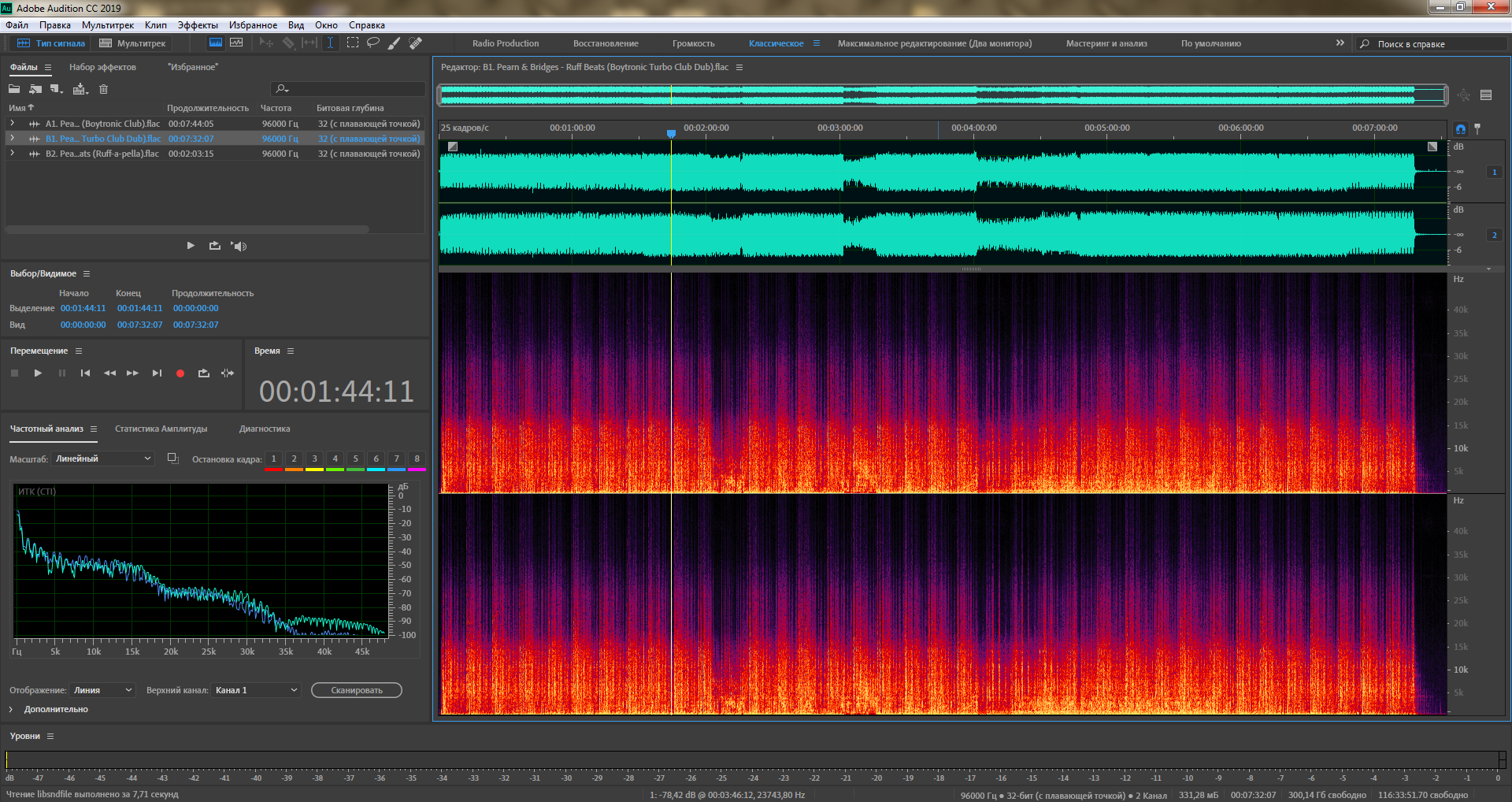Switch to the Статистика Амплитуды tab
The width and height of the screenshot is (1512, 802).
(x=161, y=429)
